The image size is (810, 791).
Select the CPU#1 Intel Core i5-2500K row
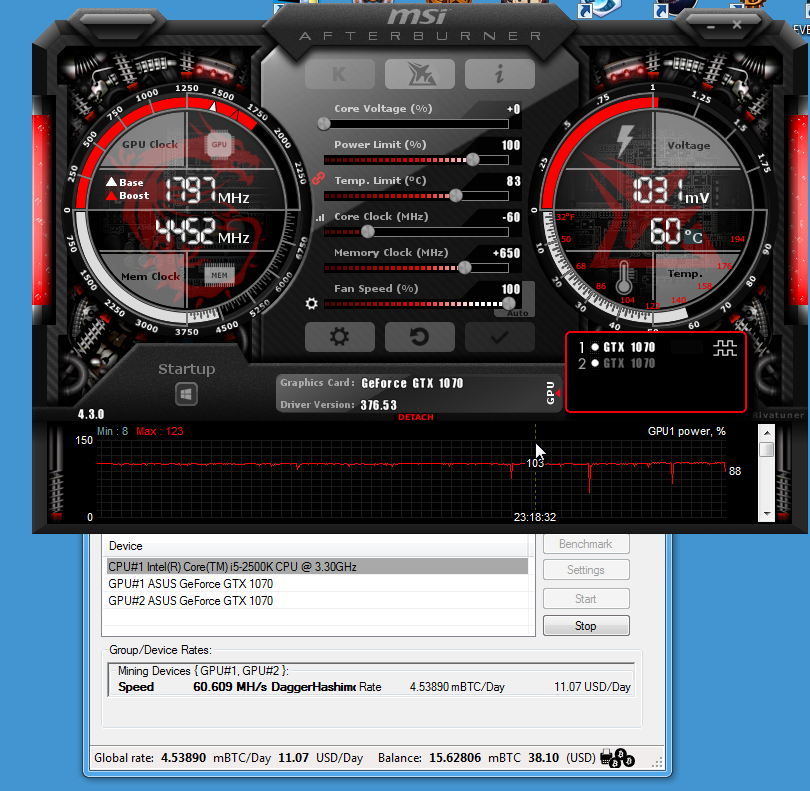click(x=317, y=567)
